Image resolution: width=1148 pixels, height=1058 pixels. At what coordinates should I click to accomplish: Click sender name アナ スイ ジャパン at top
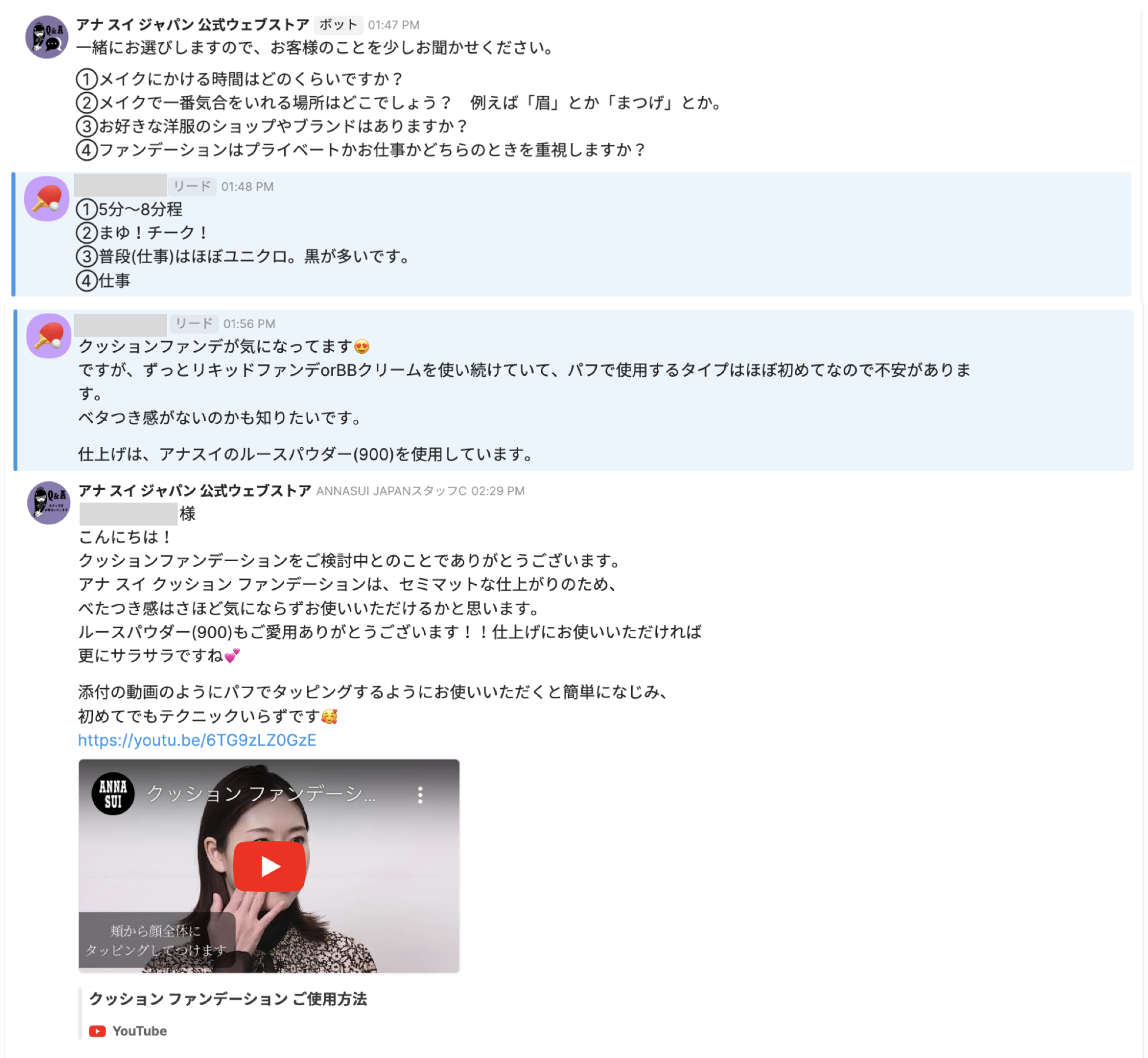point(193,25)
